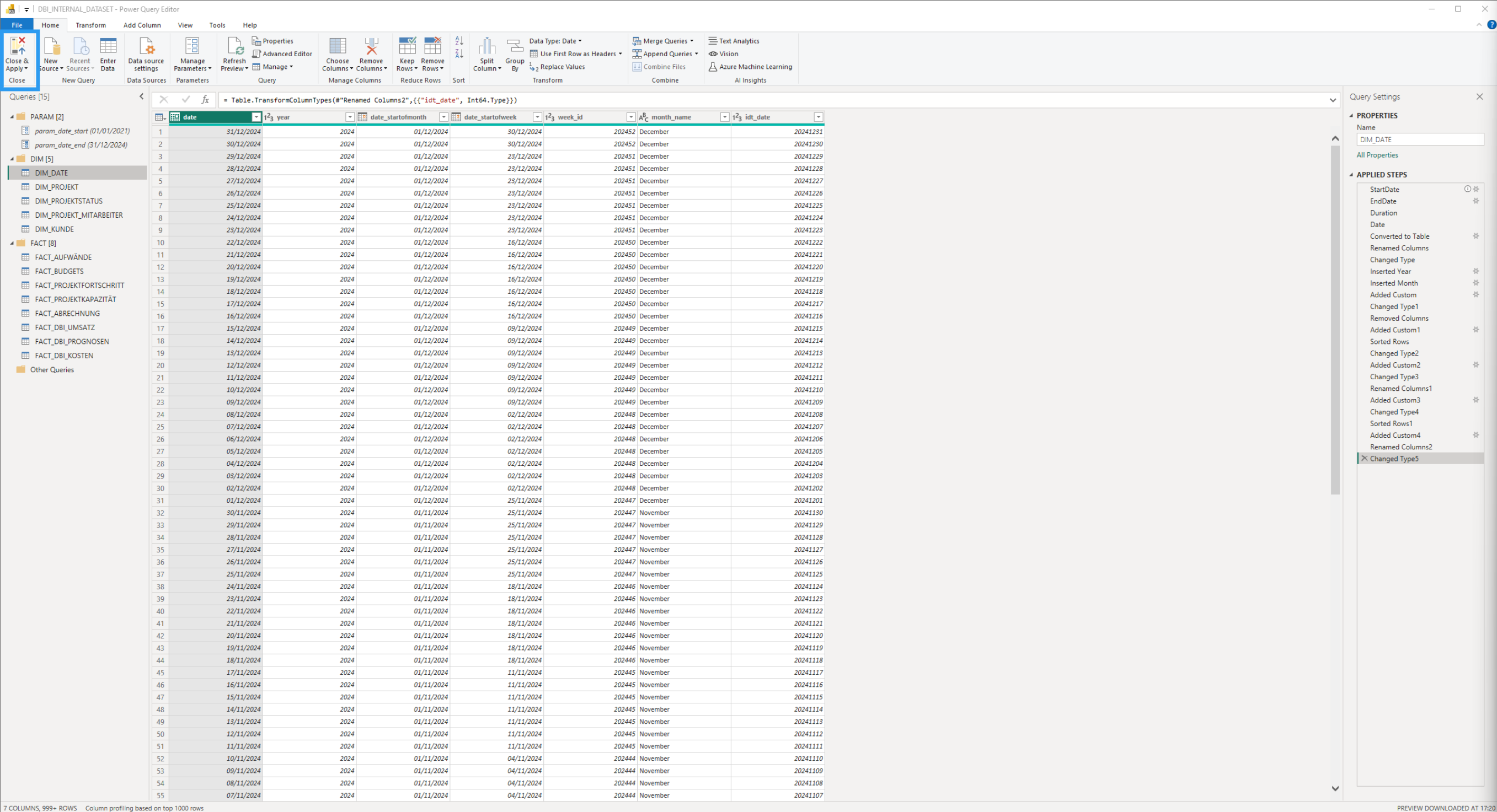This screenshot has width=1497, height=812.
Task: Open the year column filter dropdown
Action: [x=350, y=117]
